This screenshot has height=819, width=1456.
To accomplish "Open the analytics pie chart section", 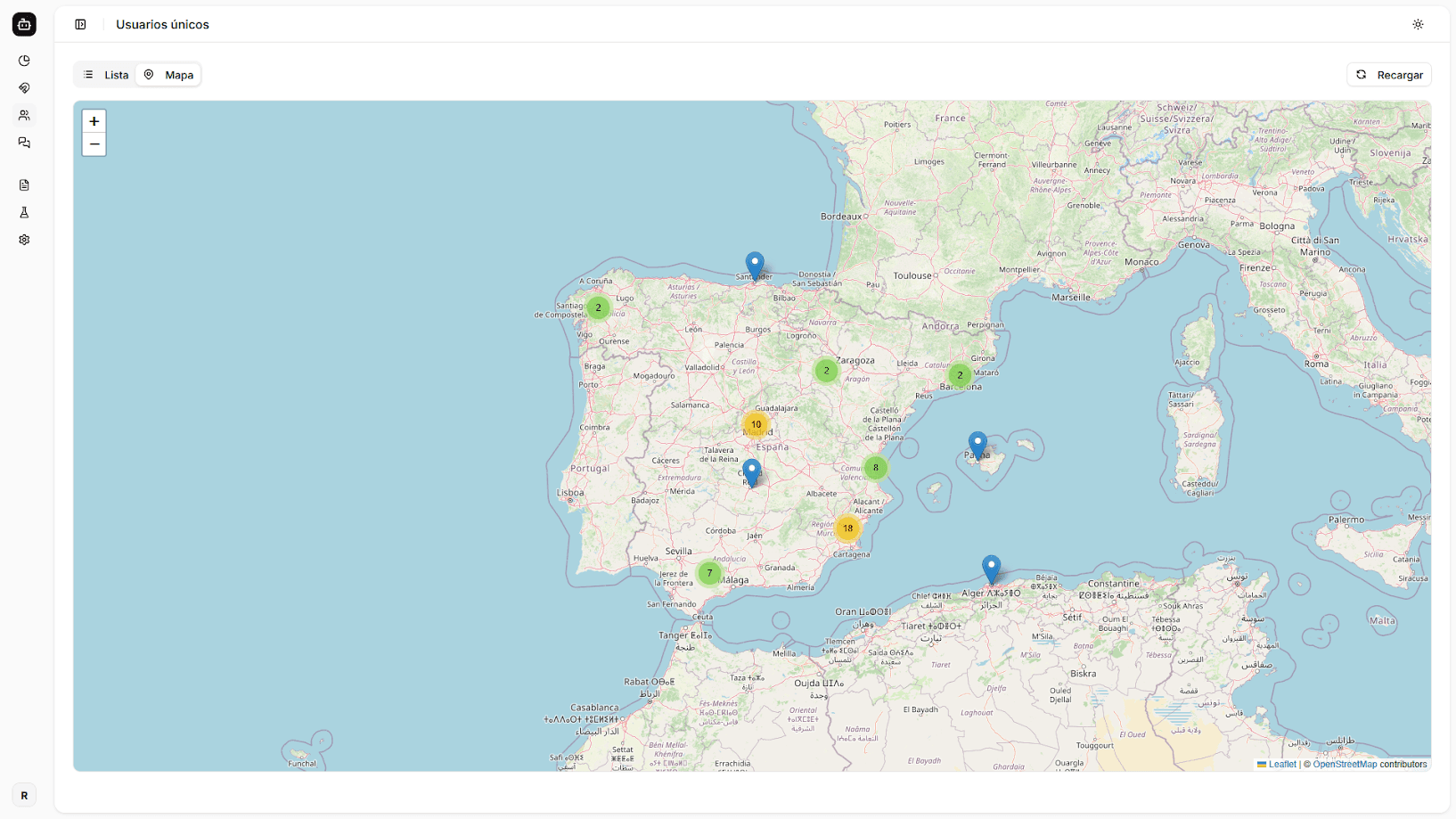I will (24, 61).
